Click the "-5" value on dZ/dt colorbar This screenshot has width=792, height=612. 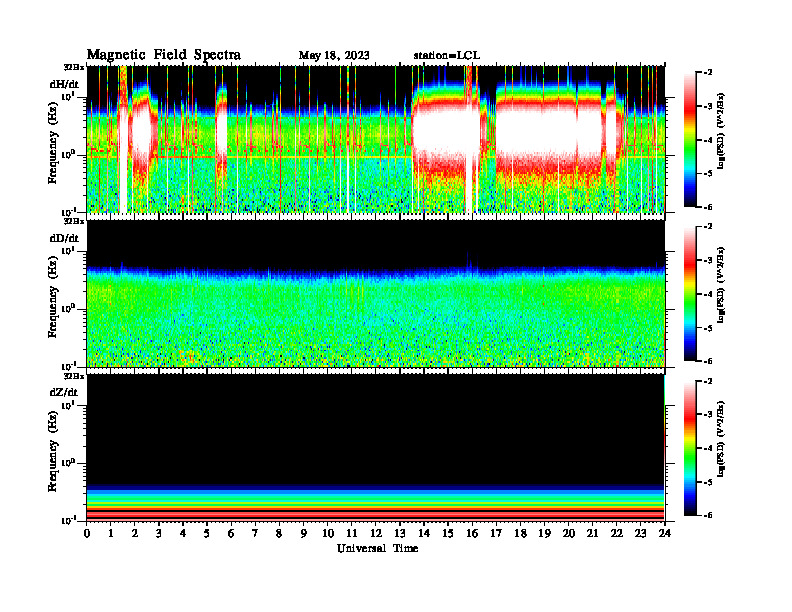pyautogui.click(x=708, y=482)
